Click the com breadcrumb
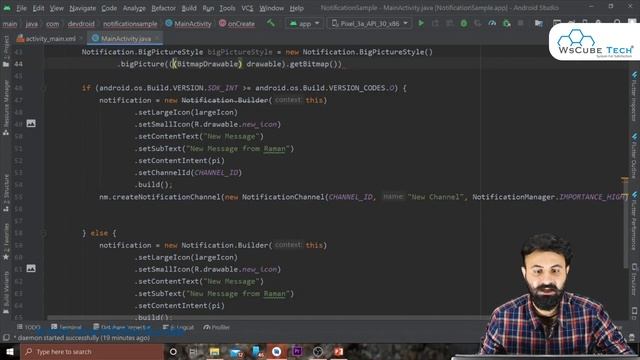 click(52, 24)
